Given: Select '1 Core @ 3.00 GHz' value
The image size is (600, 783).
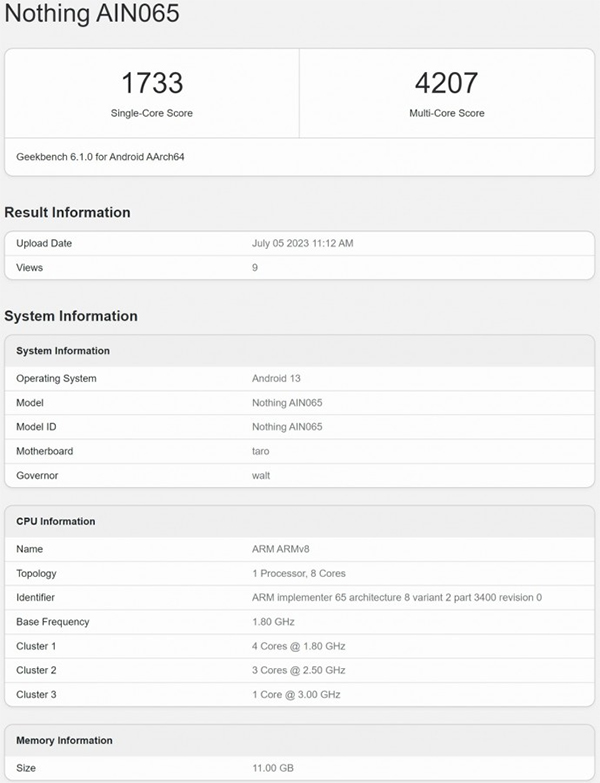Looking at the screenshot, I should tap(296, 695).
